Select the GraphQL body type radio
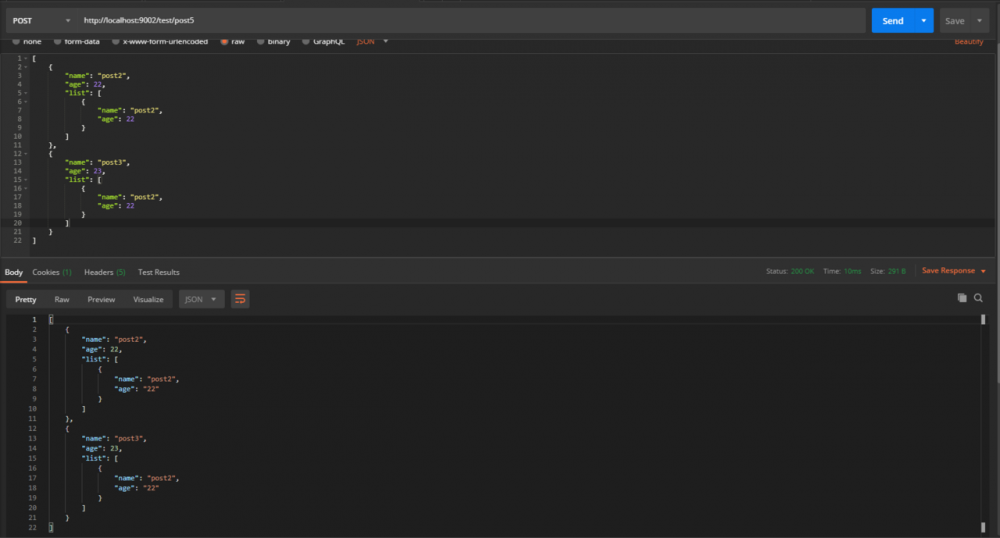This screenshot has width=1000, height=538. (305, 41)
